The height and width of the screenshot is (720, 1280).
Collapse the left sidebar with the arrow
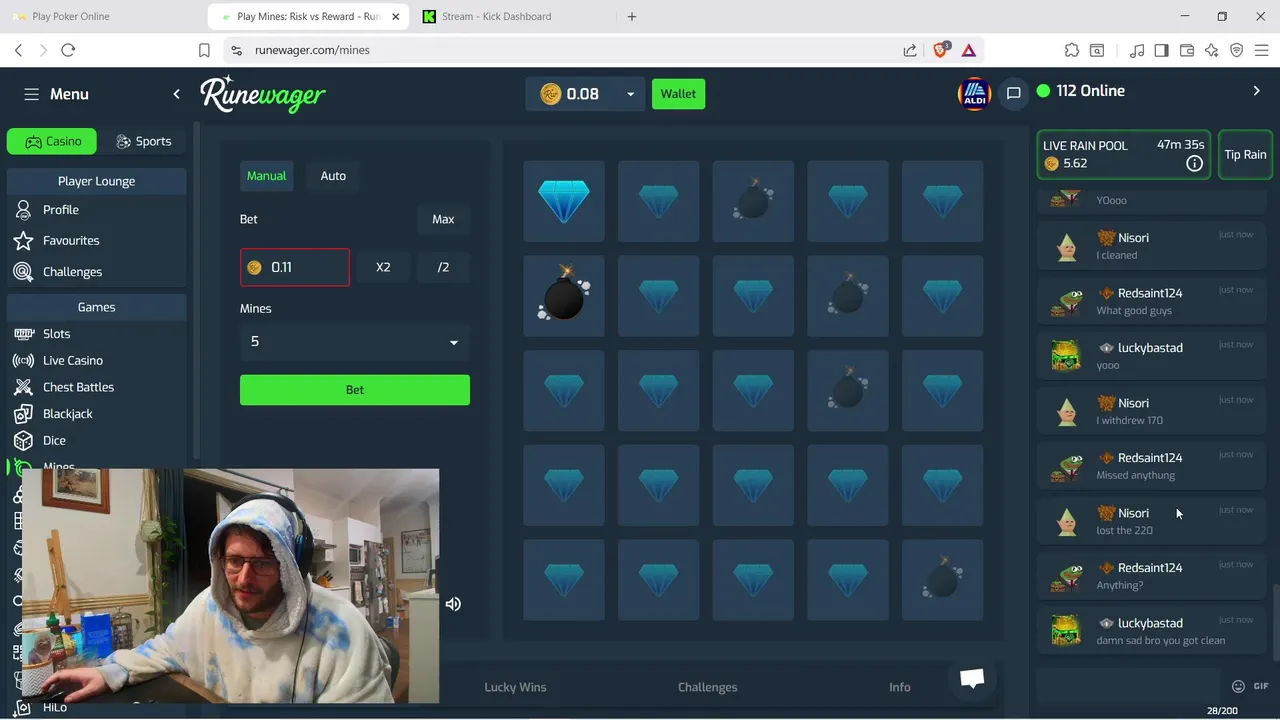[x=177, y=94]
